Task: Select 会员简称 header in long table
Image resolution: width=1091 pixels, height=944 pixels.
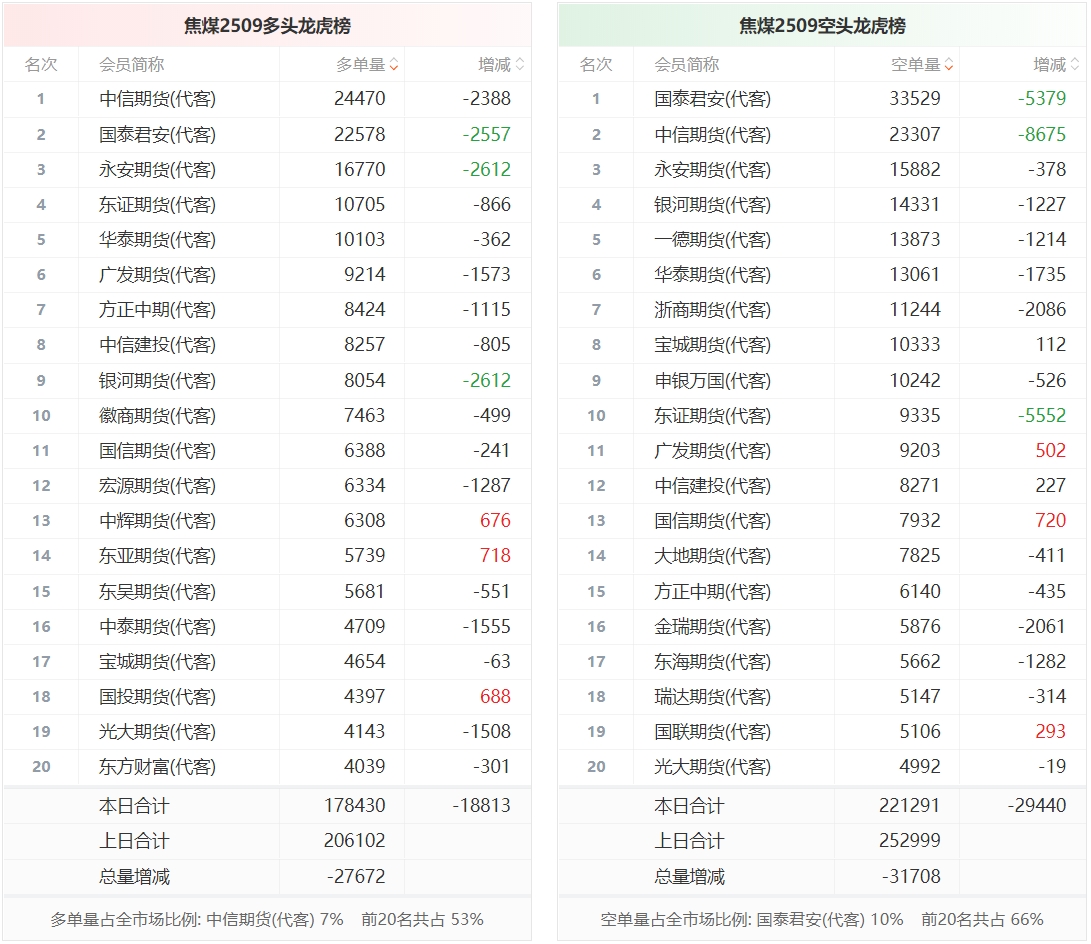Action: point(132,65)
